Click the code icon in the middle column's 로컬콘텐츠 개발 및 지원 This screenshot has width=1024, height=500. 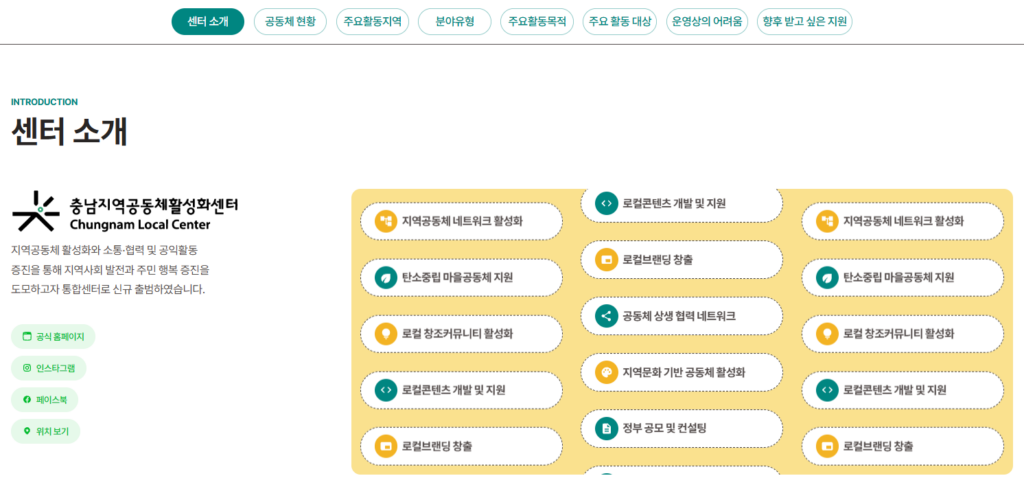pyautogui.click(x=606, y=203)
